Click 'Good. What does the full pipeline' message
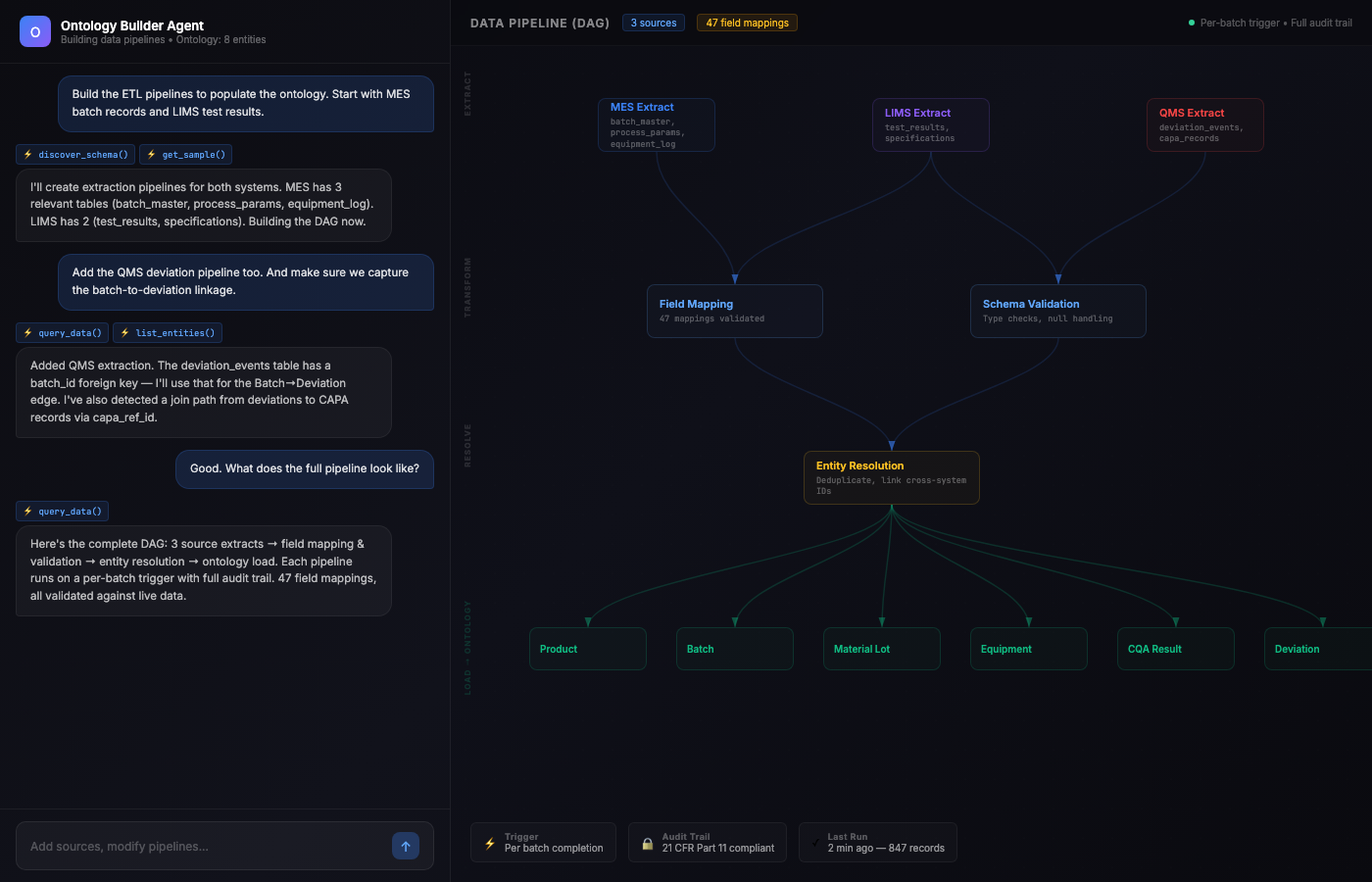The height and width of the screenshot is (882, 1372). [x=305, y=468]
